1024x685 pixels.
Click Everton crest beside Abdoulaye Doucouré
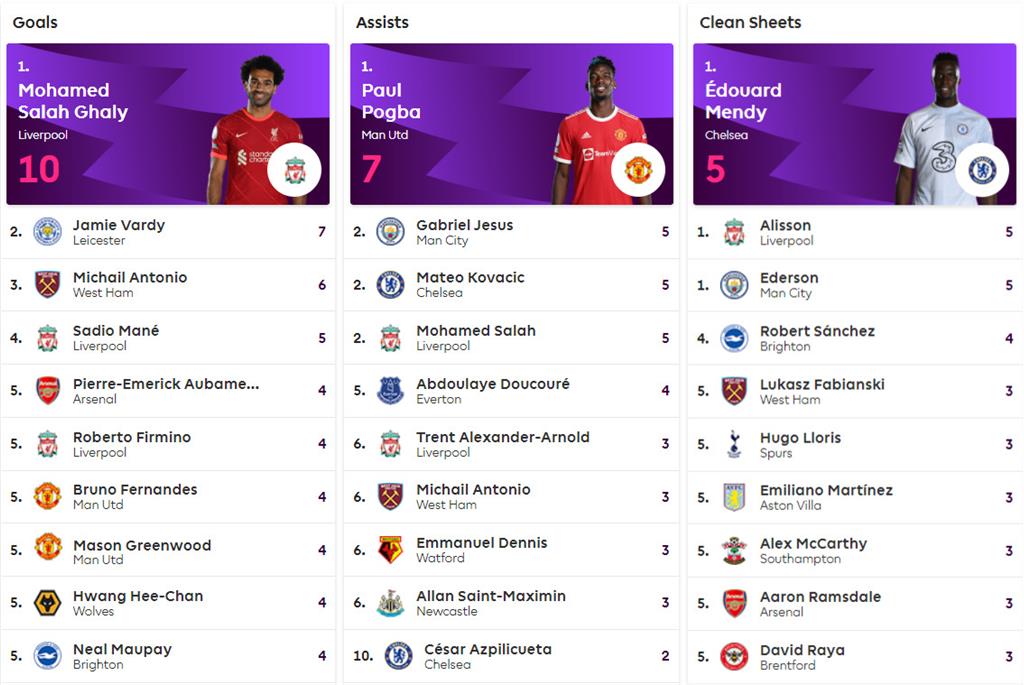coord(390,390)
